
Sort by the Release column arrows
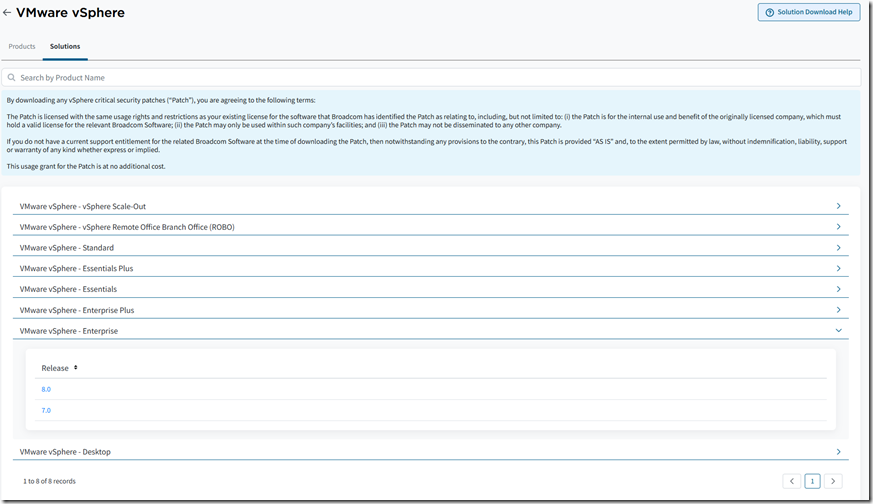click(75, 368)
